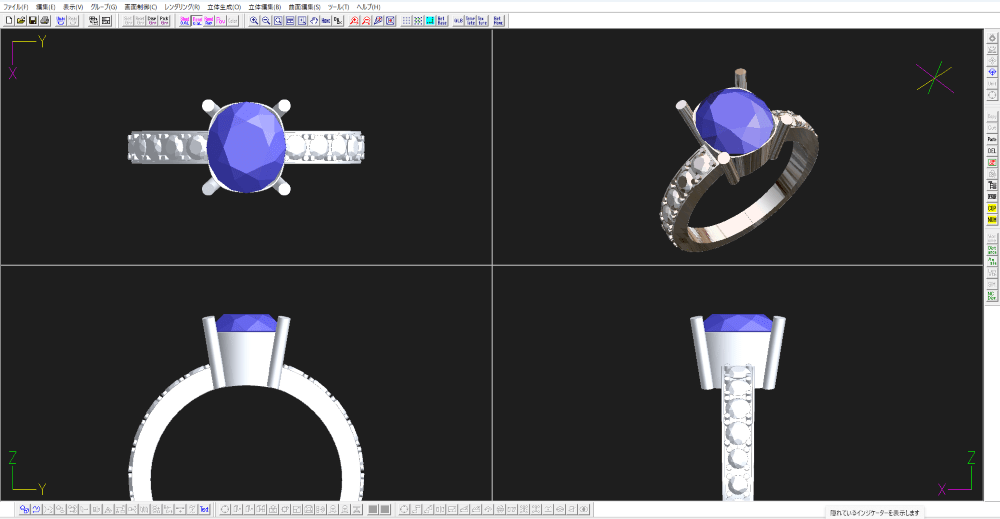The height and width of the screenshot is (519, 1000).
Task: Click the yellow CLIP icon
Action: click(x=992, y=208)
